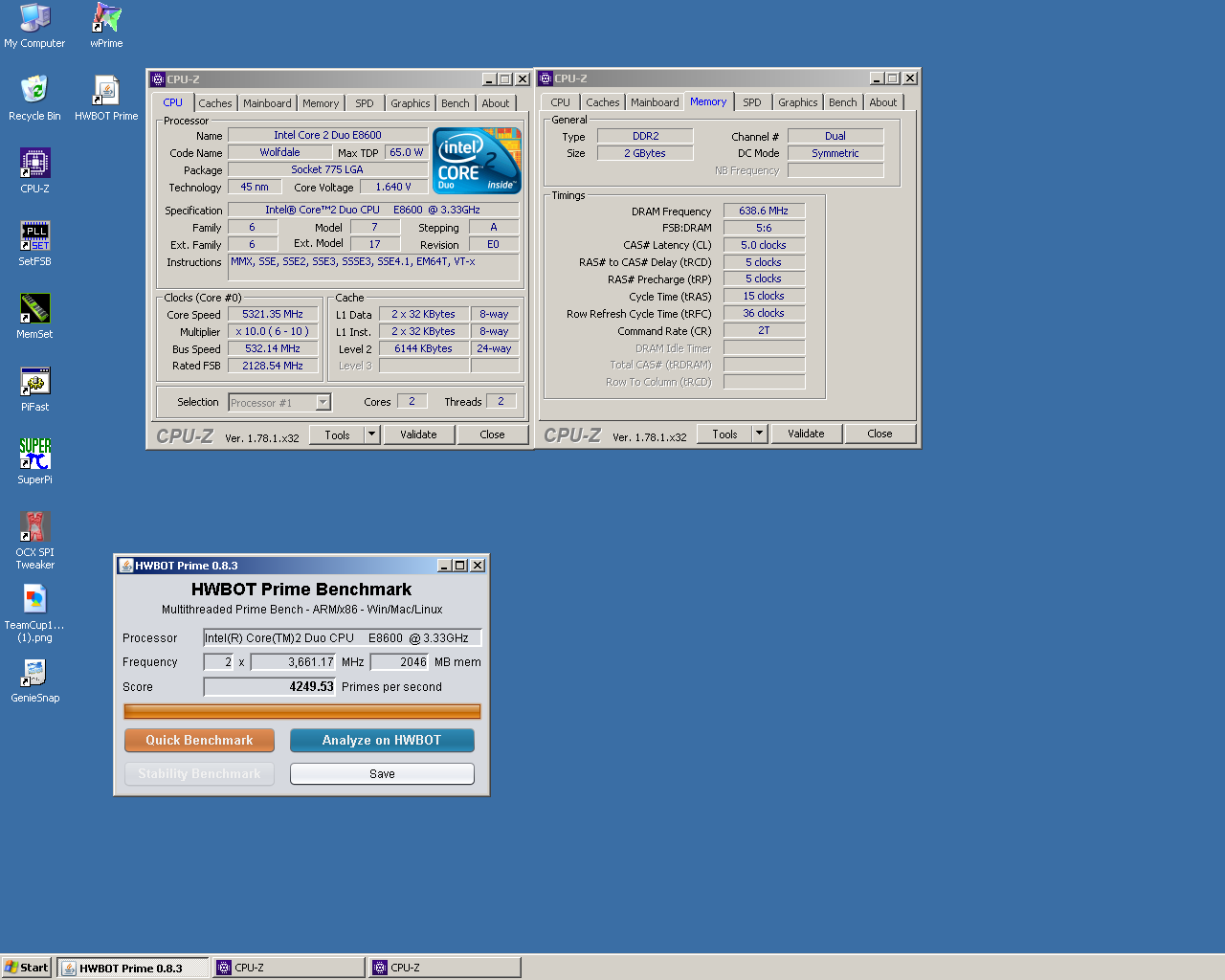Select the HWBOT Prime desktop shortcut
This screenshot has width=1225, height=980.
[106, 99]
